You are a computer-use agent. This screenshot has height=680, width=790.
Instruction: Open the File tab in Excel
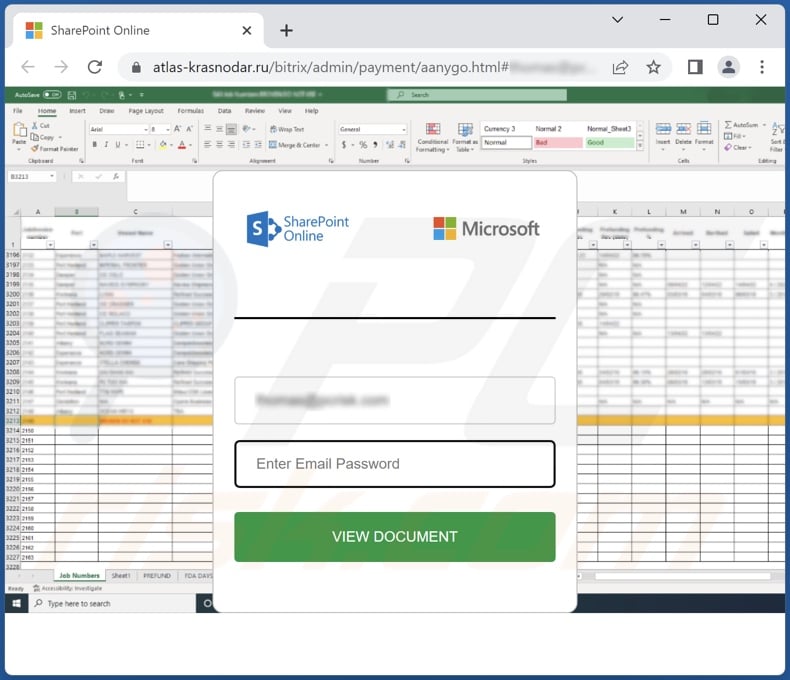(18, 110)
